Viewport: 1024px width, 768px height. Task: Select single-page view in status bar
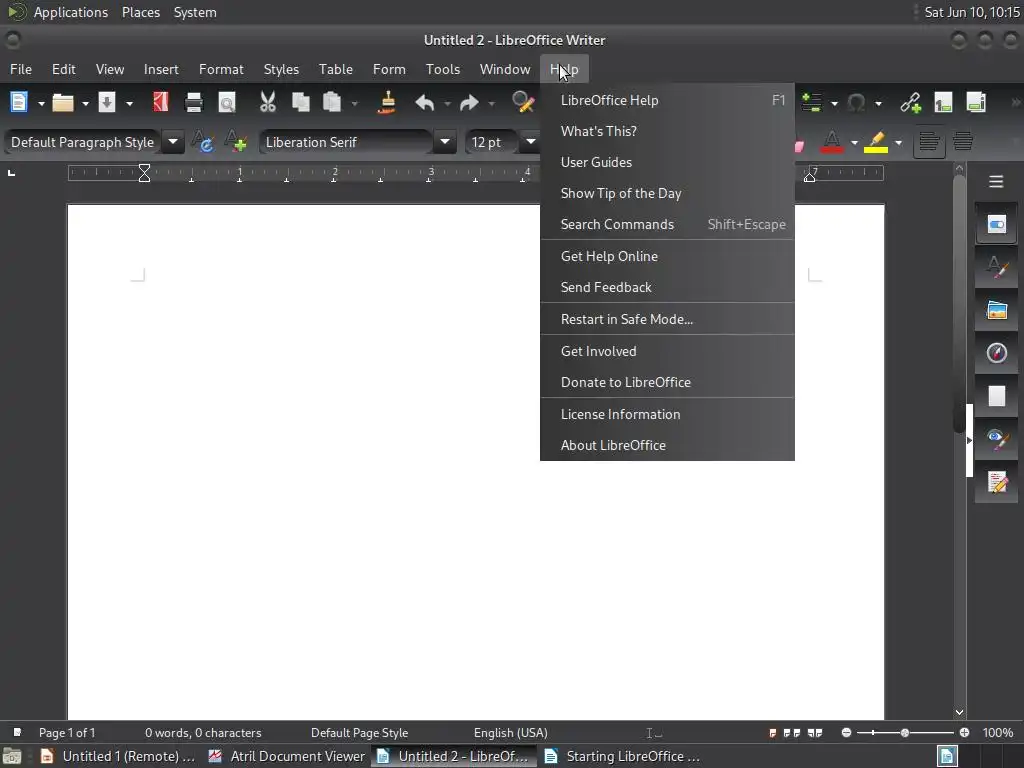(x=773, y=733)
